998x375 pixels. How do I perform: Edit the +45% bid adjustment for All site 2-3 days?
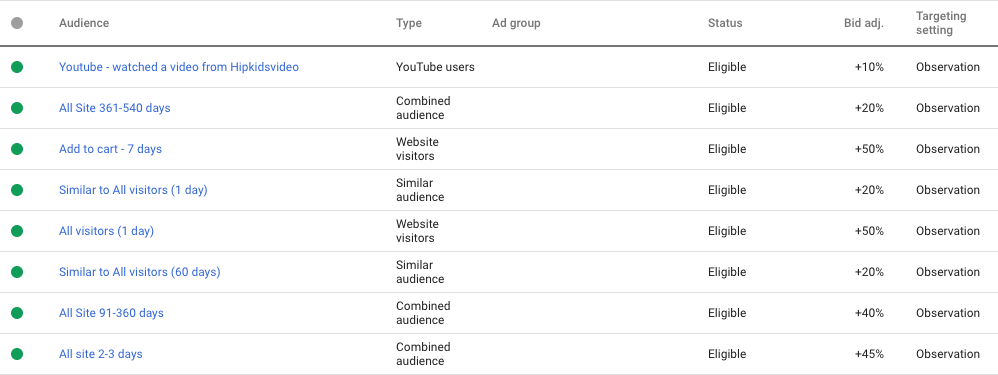coord(869,354)
